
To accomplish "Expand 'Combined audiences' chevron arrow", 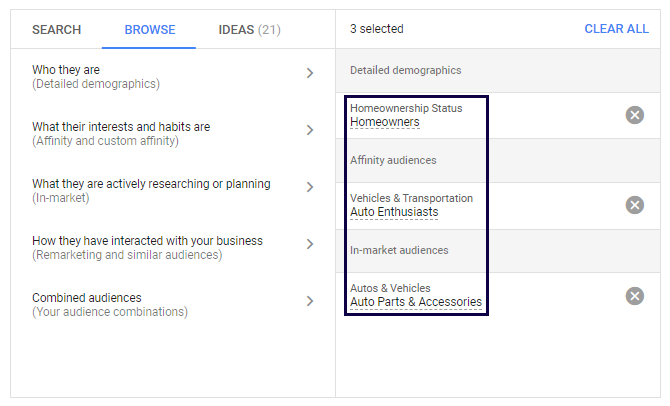I will tap(310, 301).
